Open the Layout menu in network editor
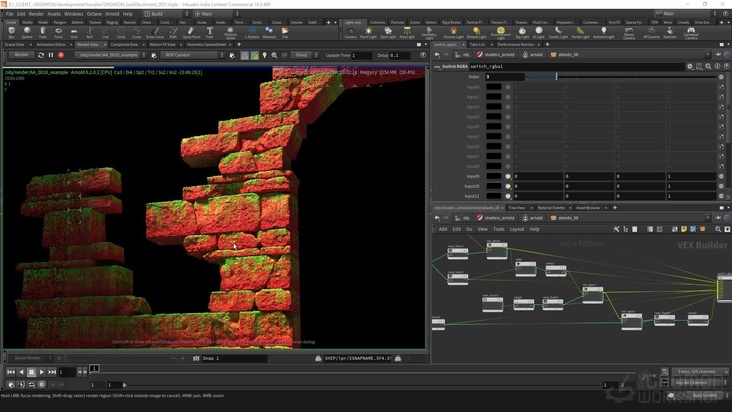The image size is (732, 412). click(x=517, y=229)
